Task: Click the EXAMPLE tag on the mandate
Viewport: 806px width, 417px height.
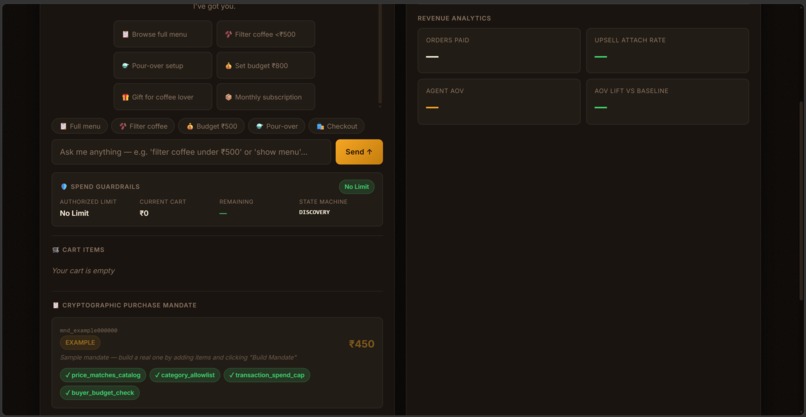Action: (x=80, y=343)
